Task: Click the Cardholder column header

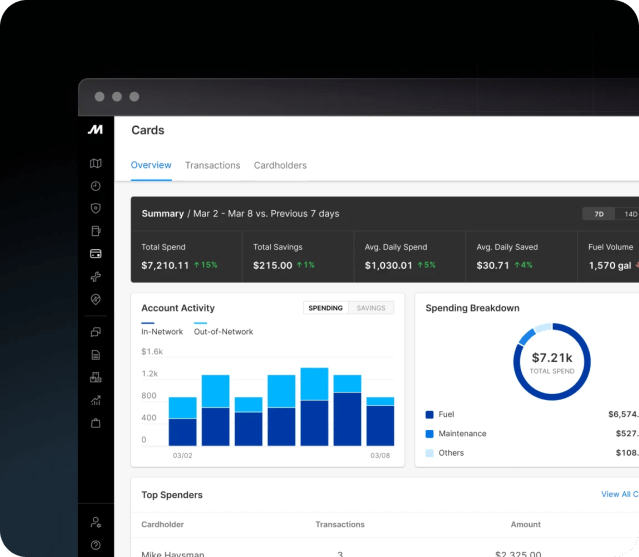Action: coord(163,524)
